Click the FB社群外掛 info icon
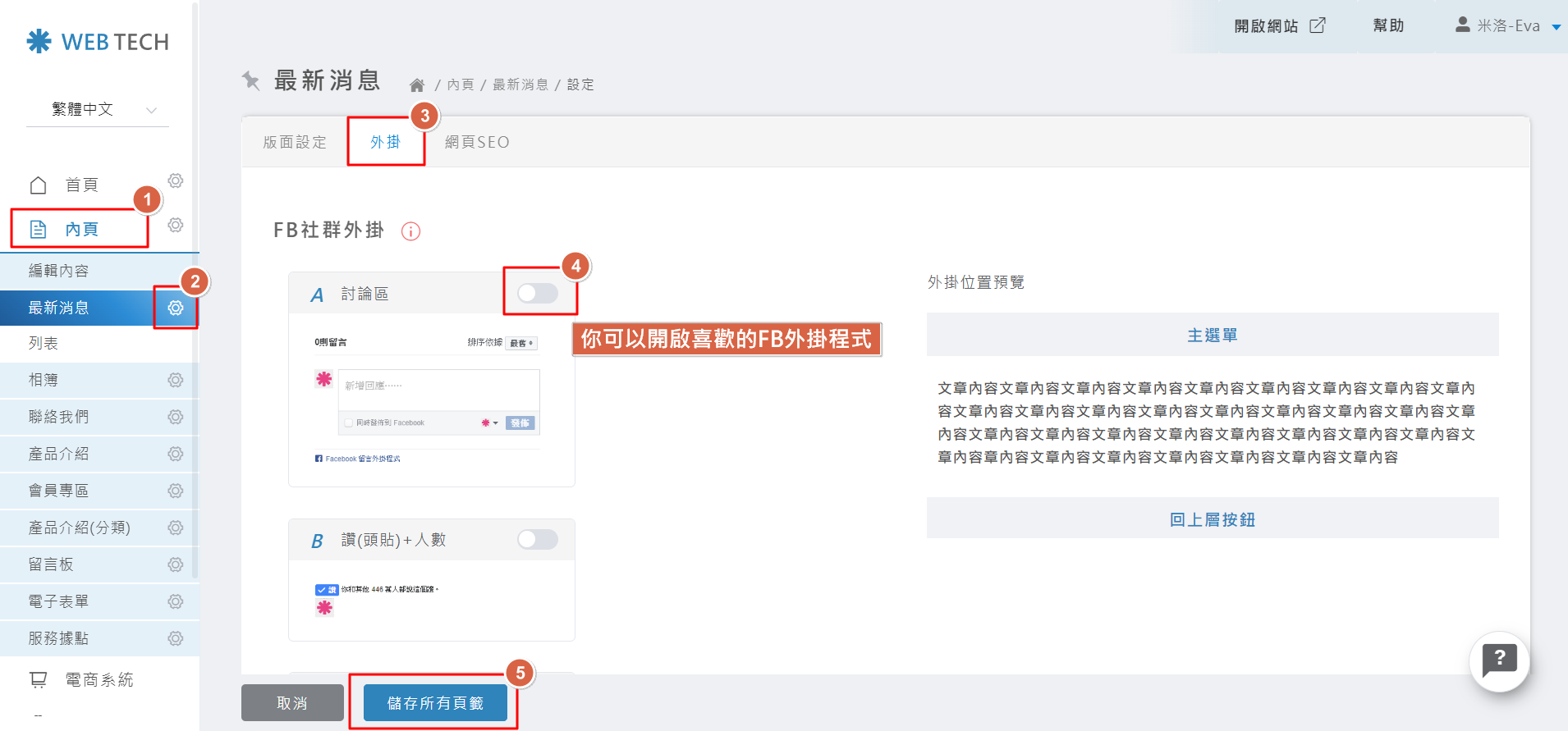The height and width of the screenshot is (731, 1568). 410,231
